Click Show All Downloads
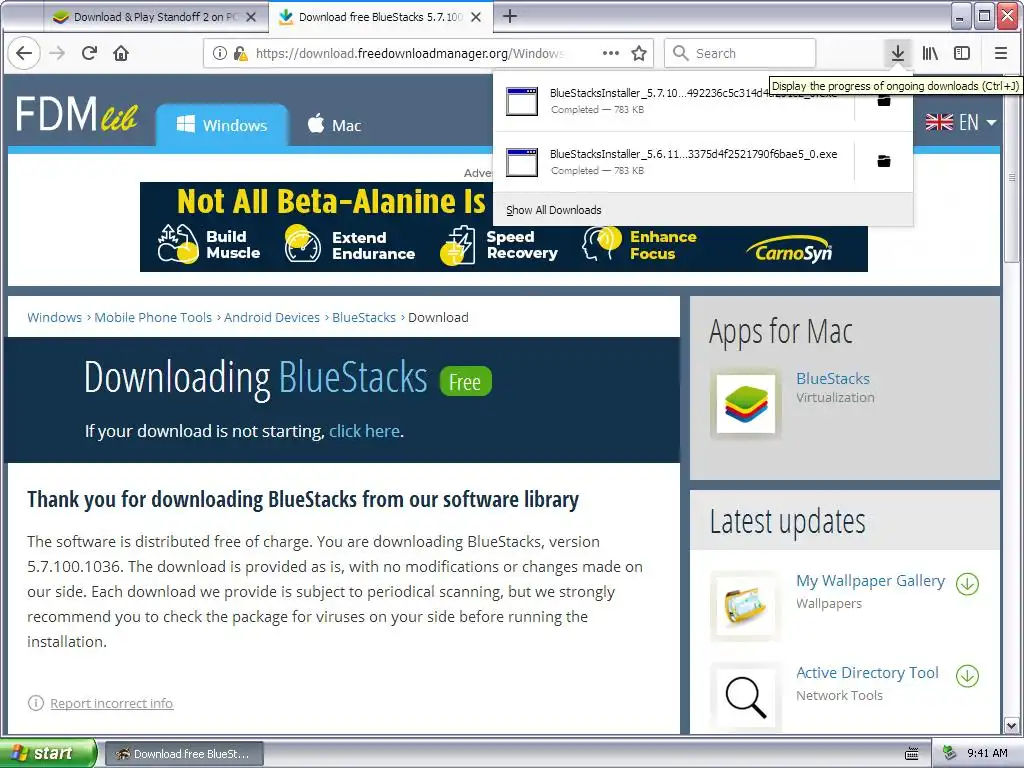Viewport: 1024px width, 768px height. pos(554,210)
